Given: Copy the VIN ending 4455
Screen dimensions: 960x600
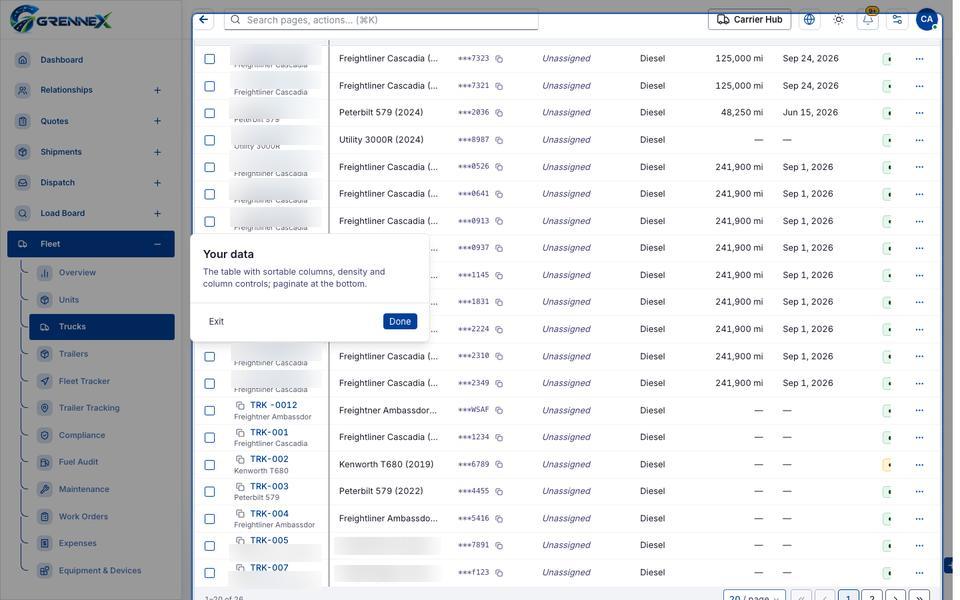Looking at the screenshot, I should click(x=499, y=492).
